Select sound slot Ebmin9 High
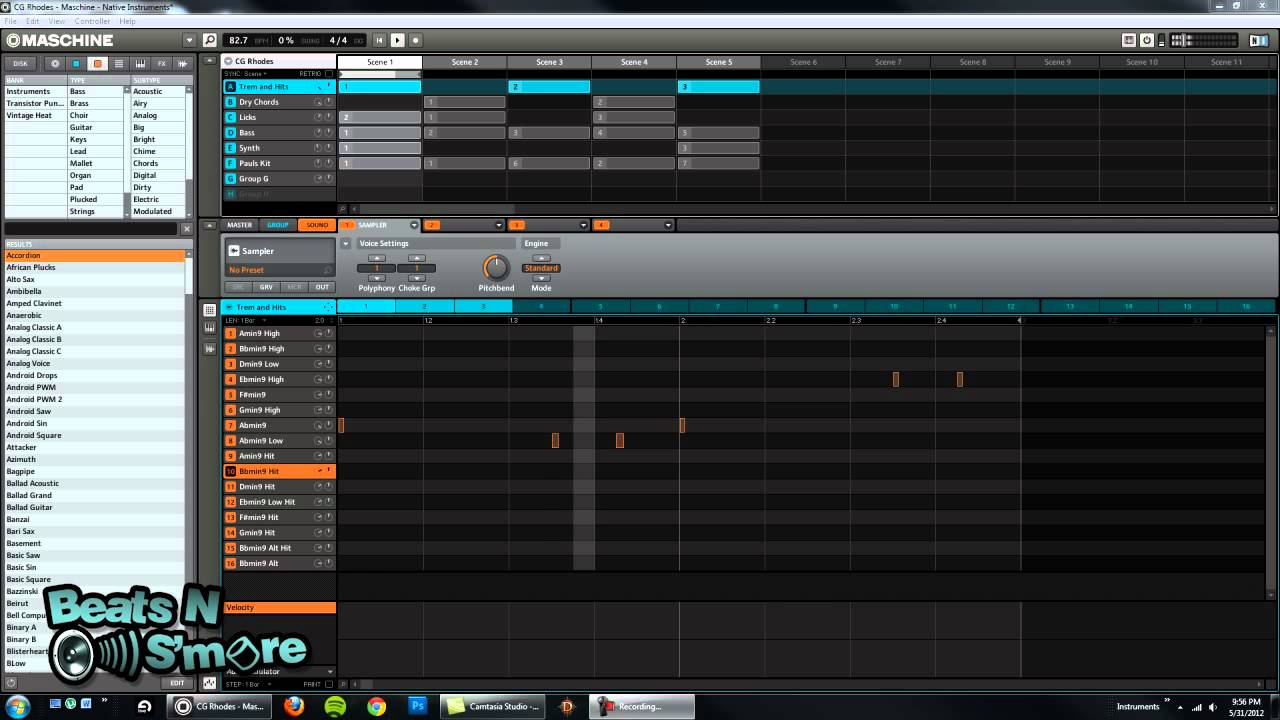 click(x=279, y=379)
